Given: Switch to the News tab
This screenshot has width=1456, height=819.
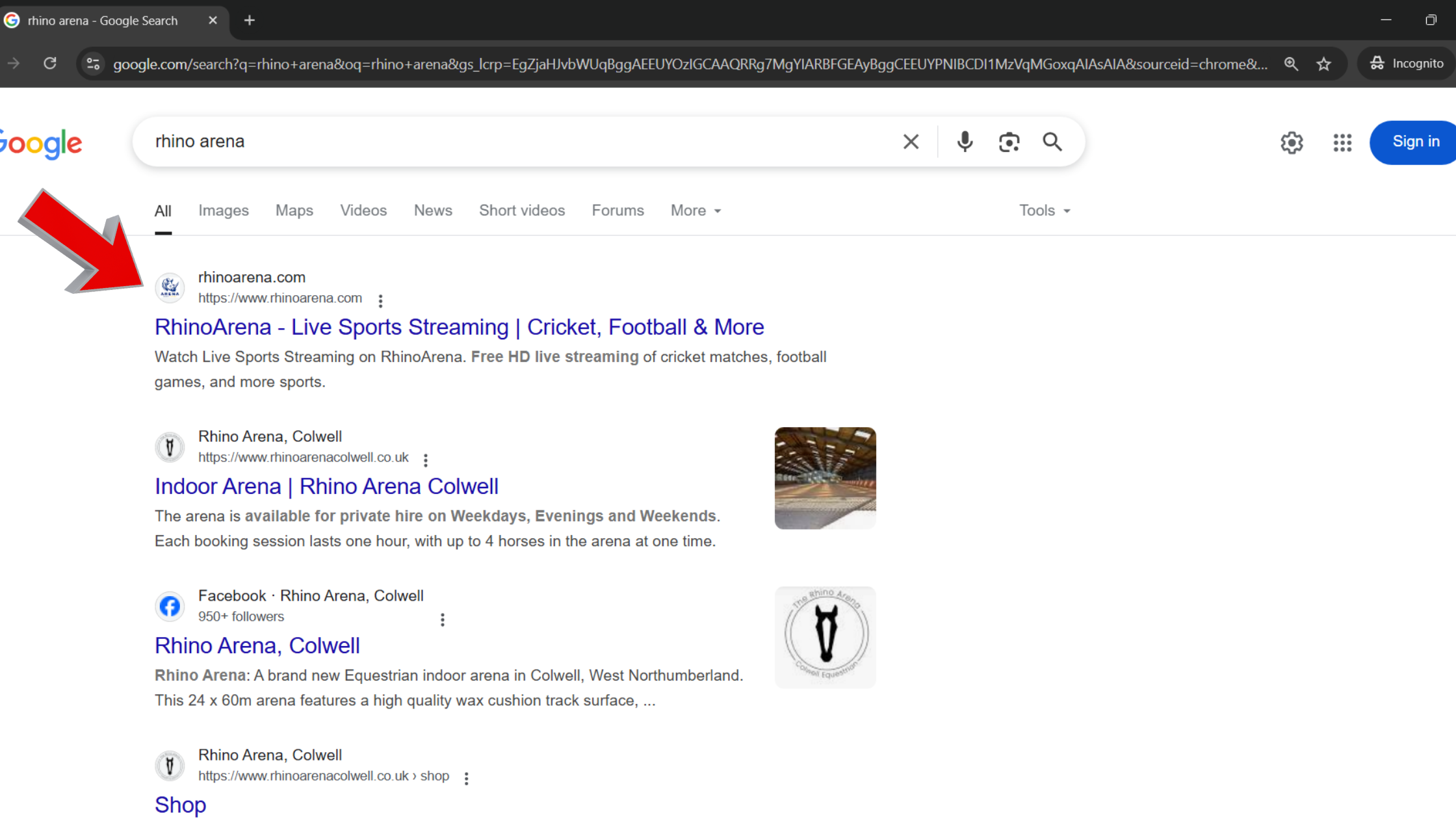Looking at the screenshot, I should point(433,211).
